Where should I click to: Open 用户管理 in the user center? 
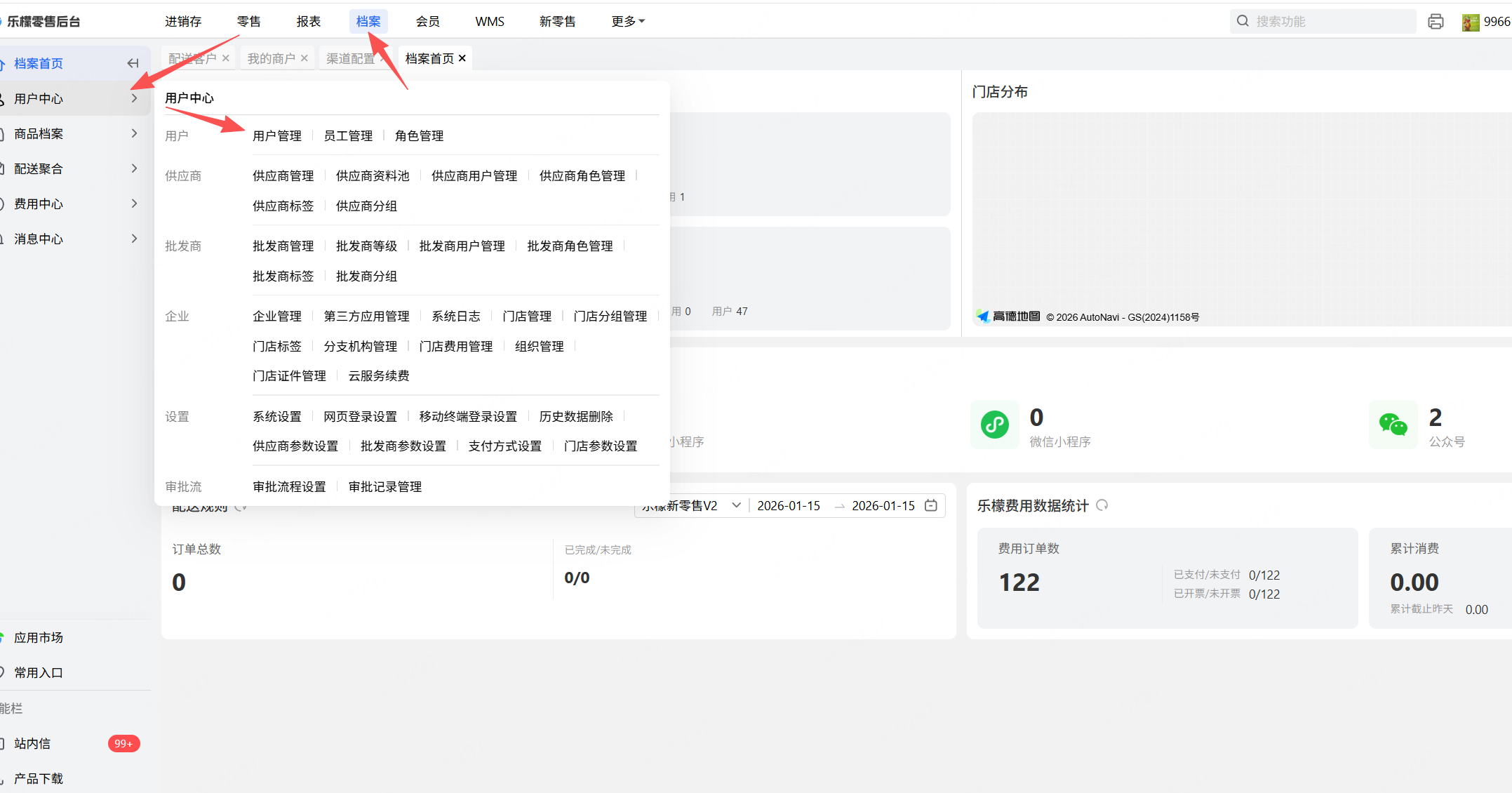(x=276, y=135)
